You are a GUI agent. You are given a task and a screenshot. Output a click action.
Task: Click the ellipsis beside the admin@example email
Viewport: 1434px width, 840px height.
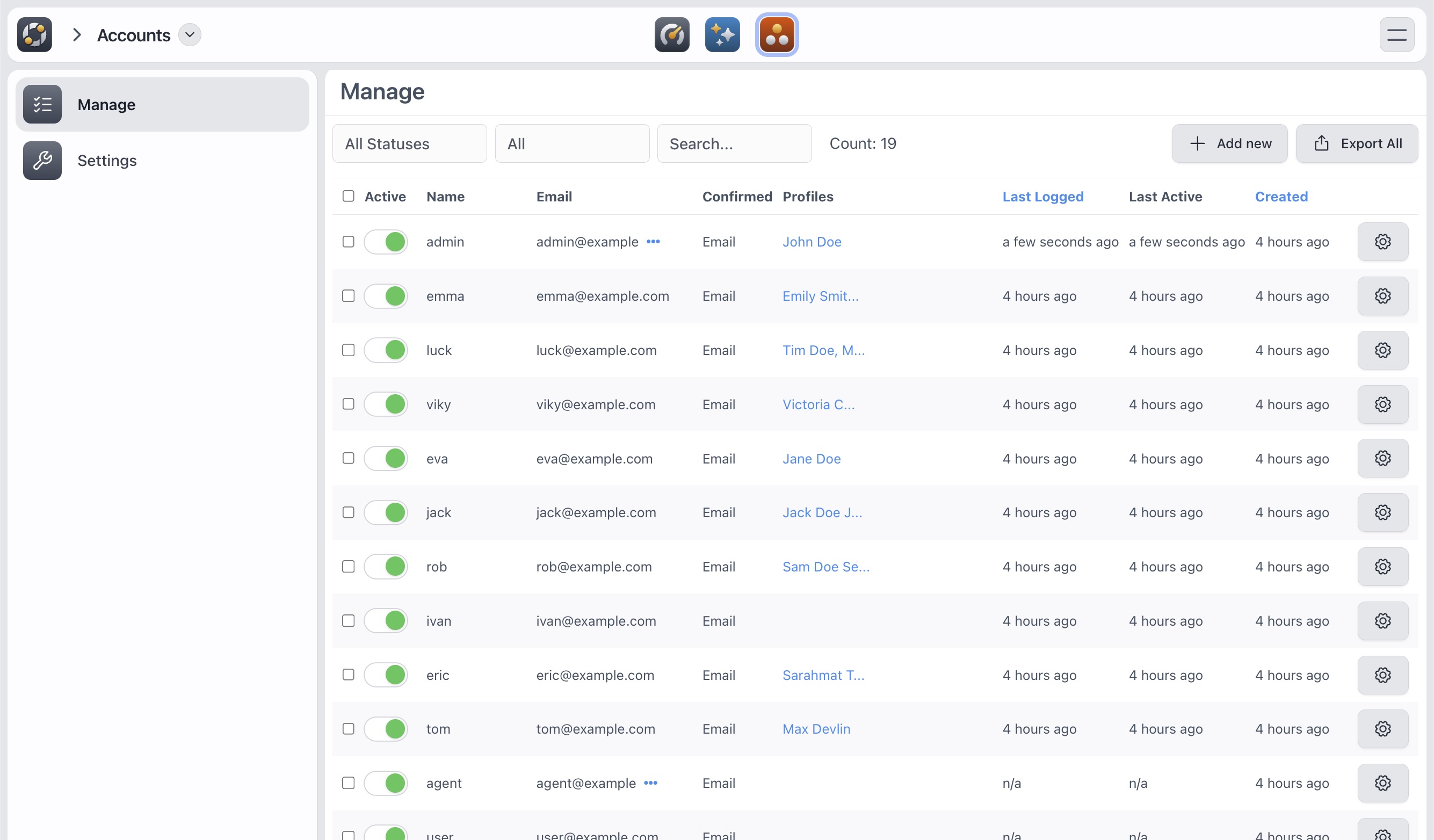pos(653,242)
